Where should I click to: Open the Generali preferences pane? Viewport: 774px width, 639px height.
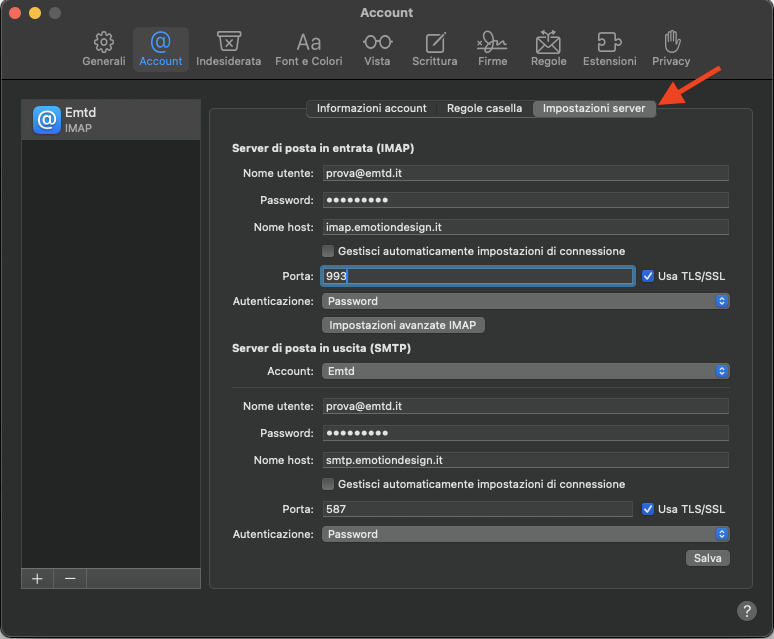tap(104, 49)
